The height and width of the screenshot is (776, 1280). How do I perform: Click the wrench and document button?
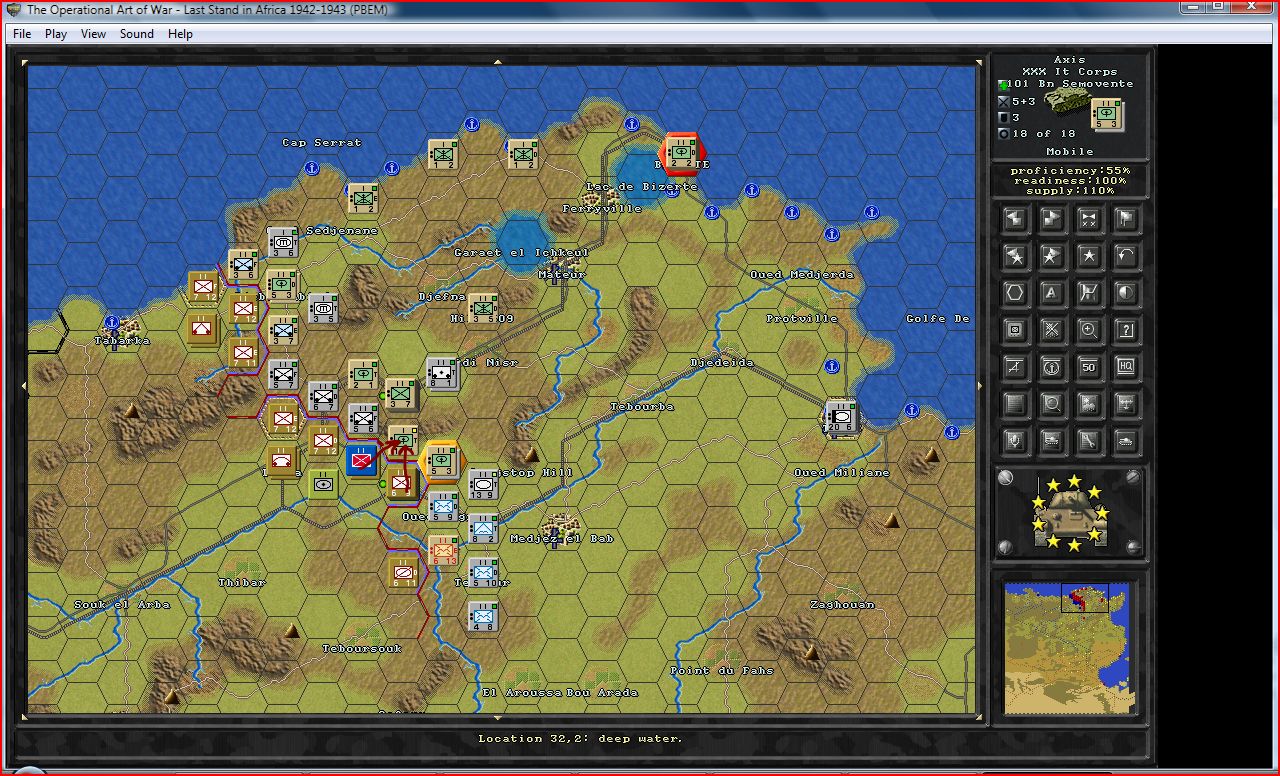click(1089, 440)
